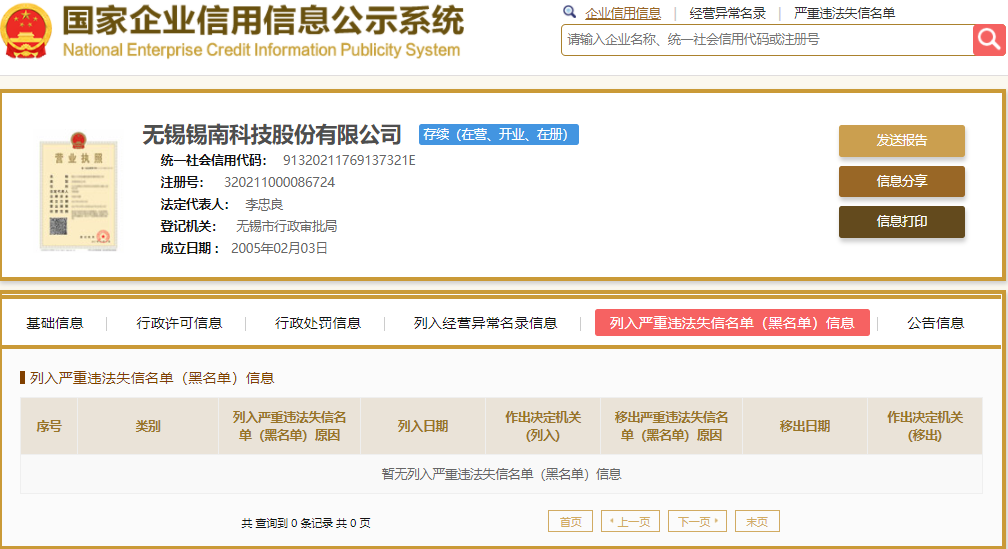Click the national emblem logo

[26, 31]
